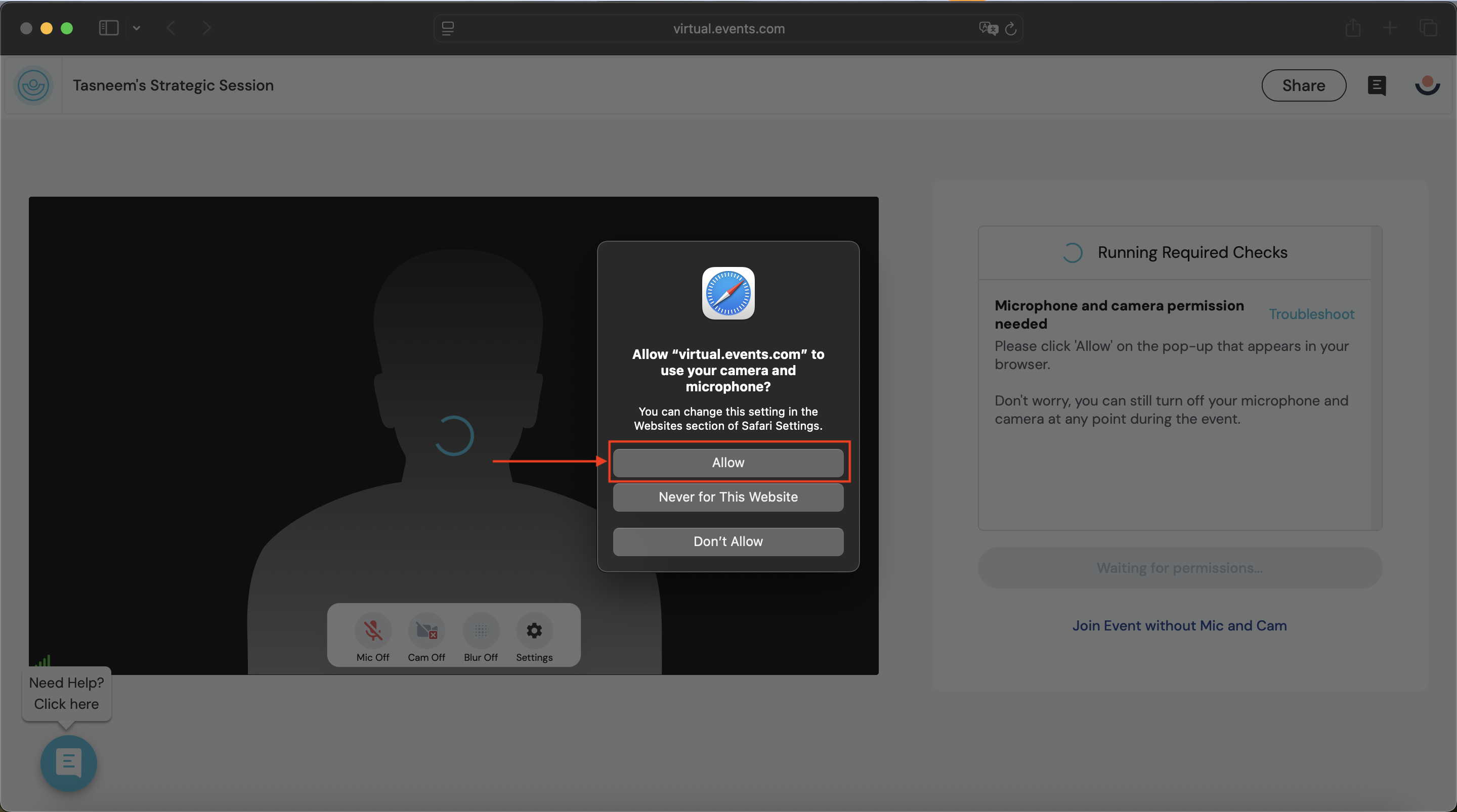Image resolution: width=1457 pixels, height=812 pixels.
Task: Toggle the Blur Off background control
Action: click(481, 631)
